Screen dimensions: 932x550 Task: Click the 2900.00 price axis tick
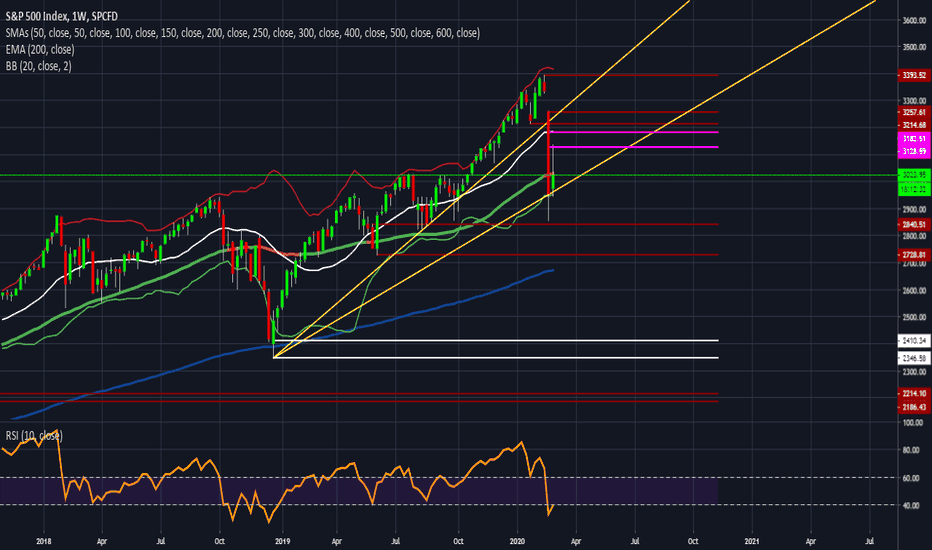(914, 209)
